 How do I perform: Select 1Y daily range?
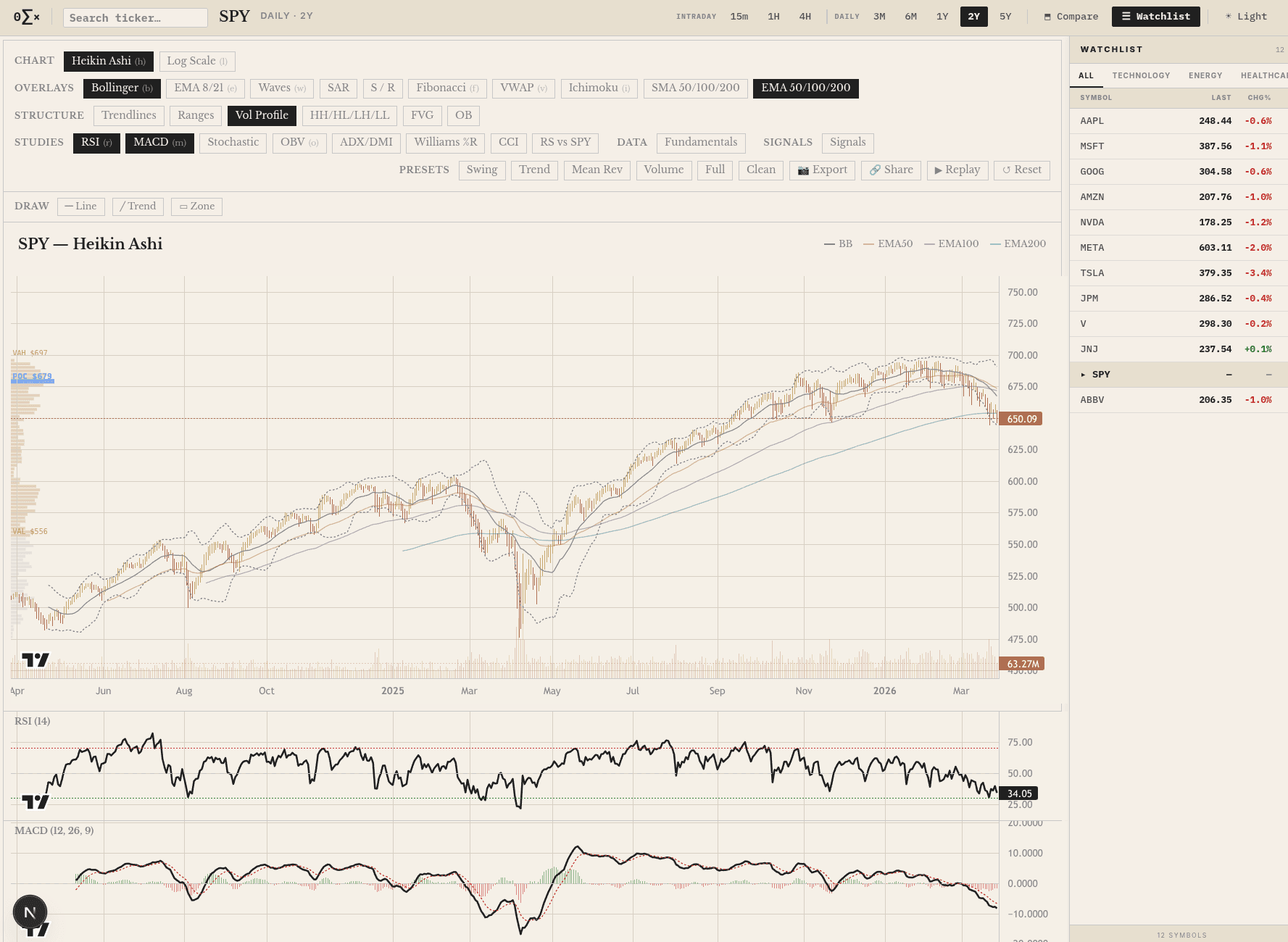pyautogui.click(x=942, y=17)
